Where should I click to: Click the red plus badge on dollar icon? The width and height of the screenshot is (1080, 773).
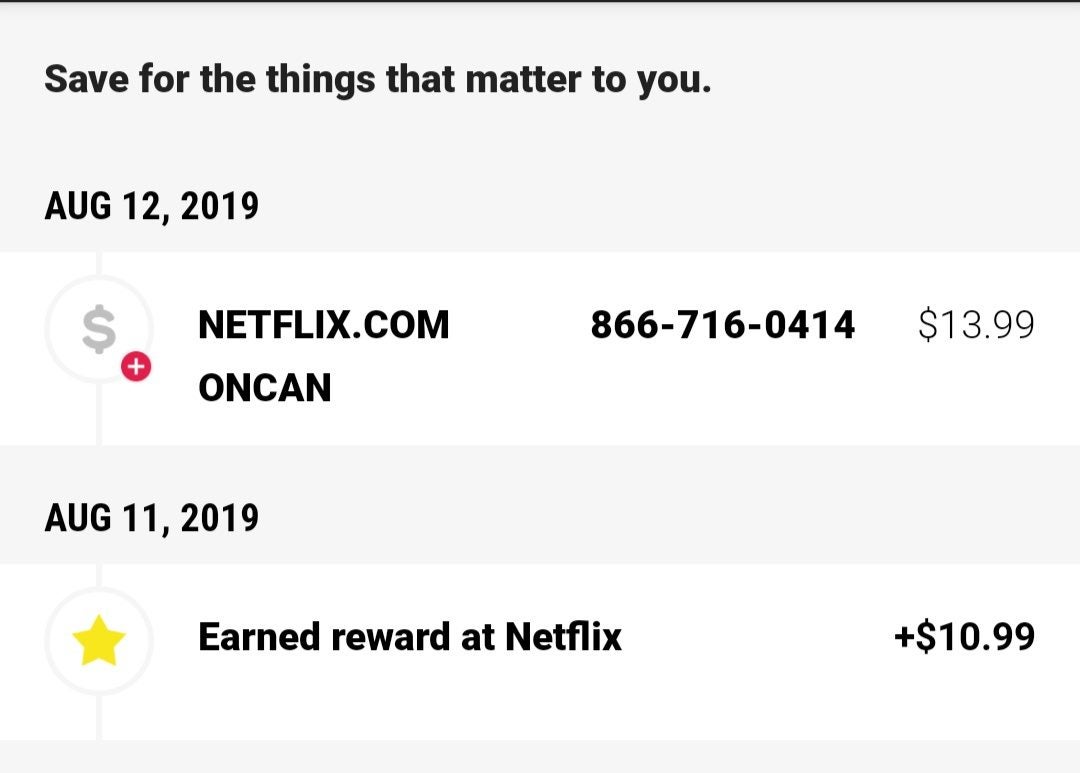coord(136,367)
